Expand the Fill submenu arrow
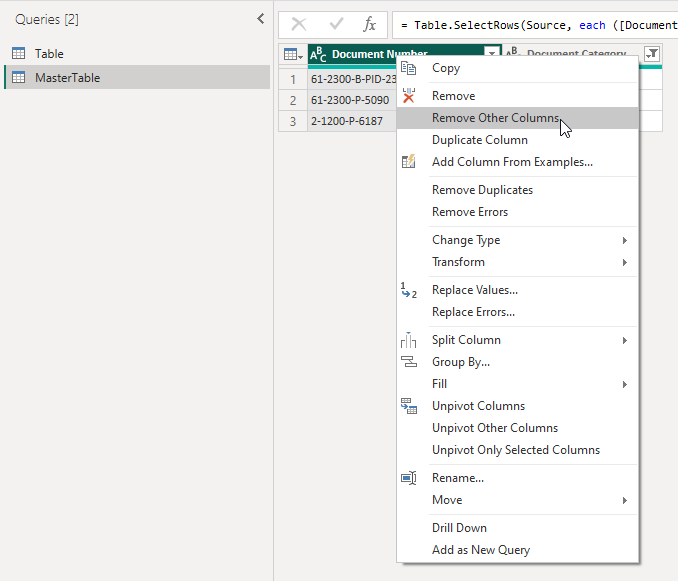This screenshot has width=678, height=581. 624,384
